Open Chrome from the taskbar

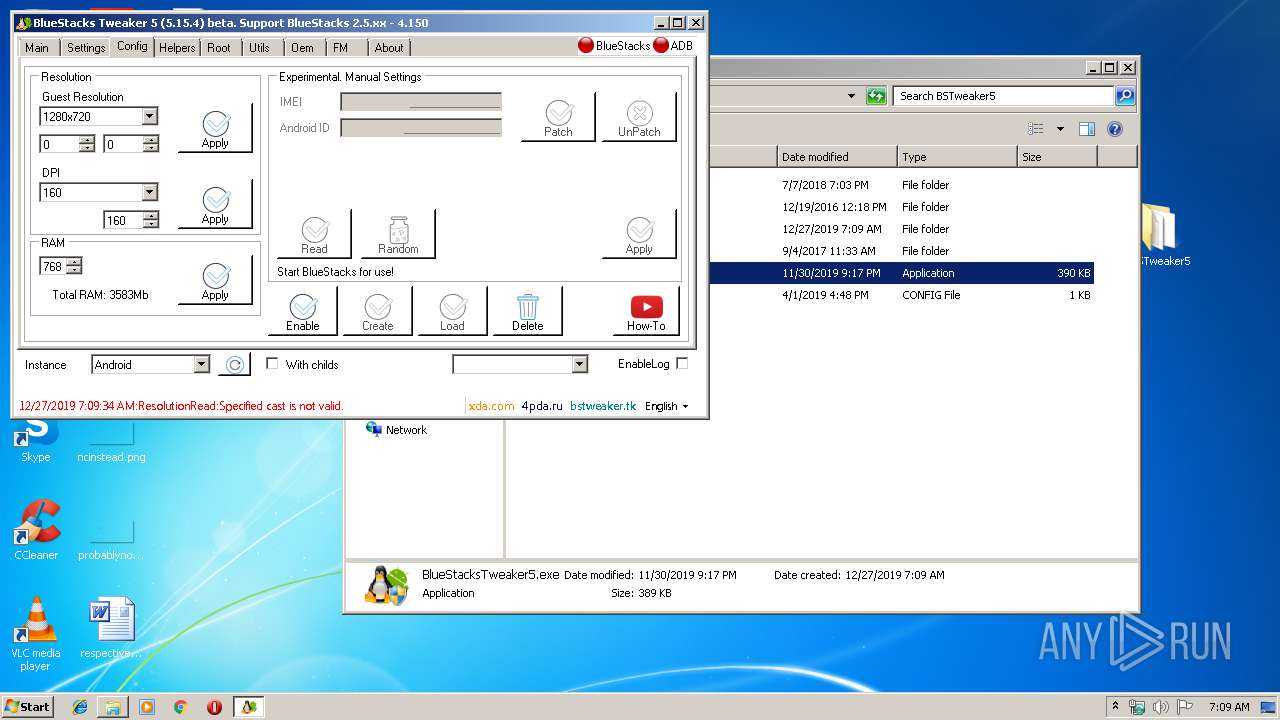pyautogui.click(x=180, y=707)
